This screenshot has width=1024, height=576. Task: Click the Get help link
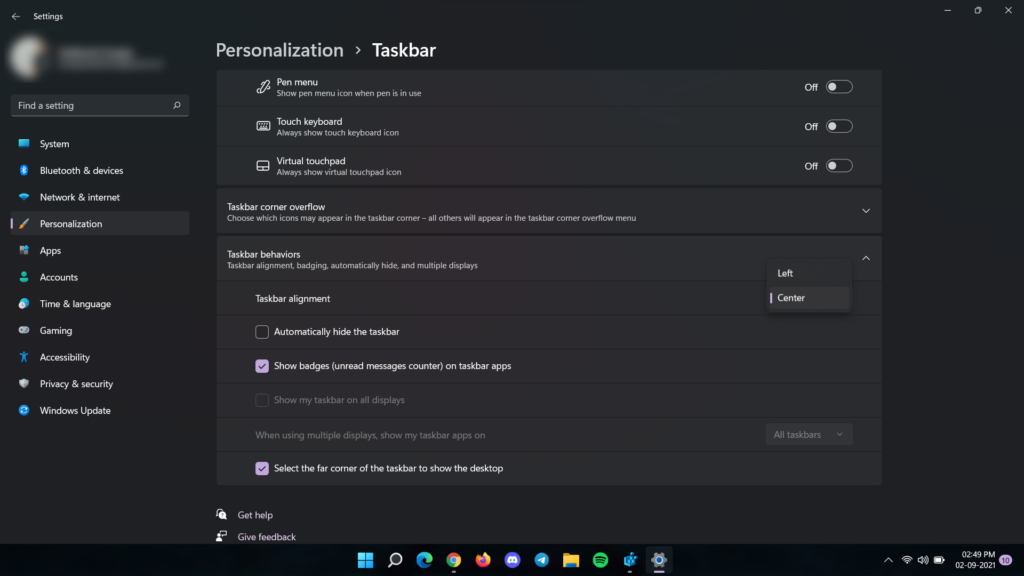[x=256, y=514]
